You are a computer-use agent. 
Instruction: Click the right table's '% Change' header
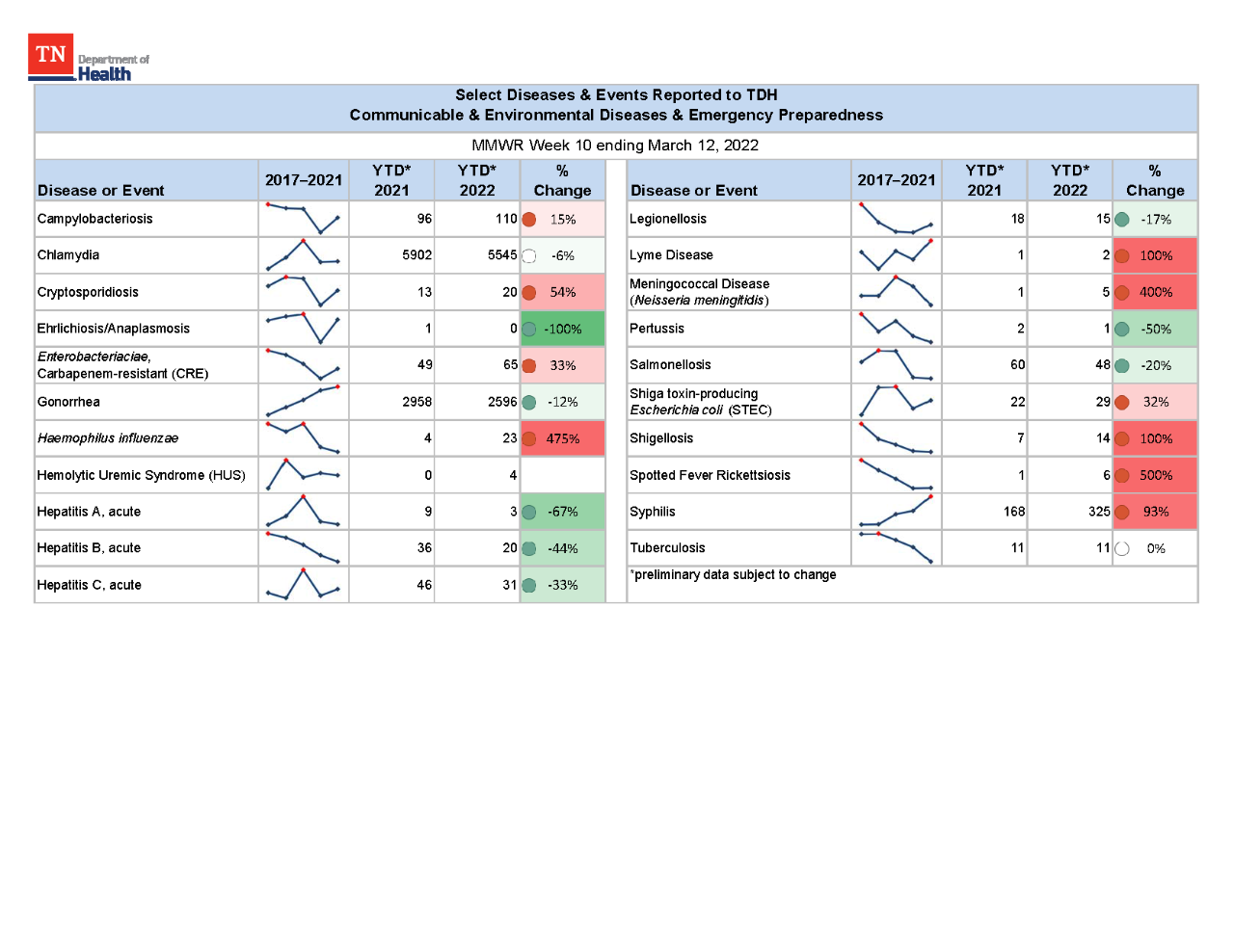(1155, 180)
